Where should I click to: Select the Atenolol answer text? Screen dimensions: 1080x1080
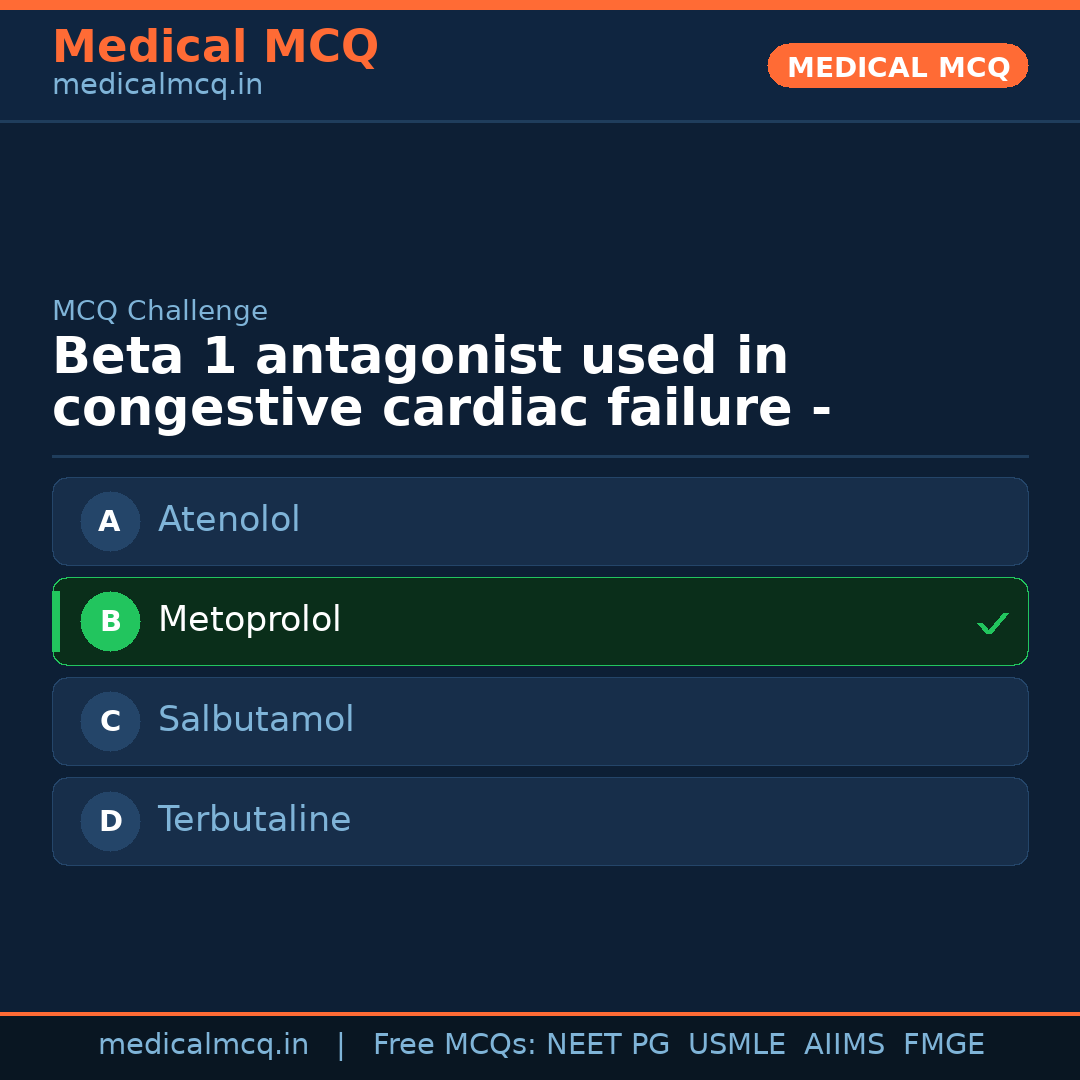[x=229, y=520]
